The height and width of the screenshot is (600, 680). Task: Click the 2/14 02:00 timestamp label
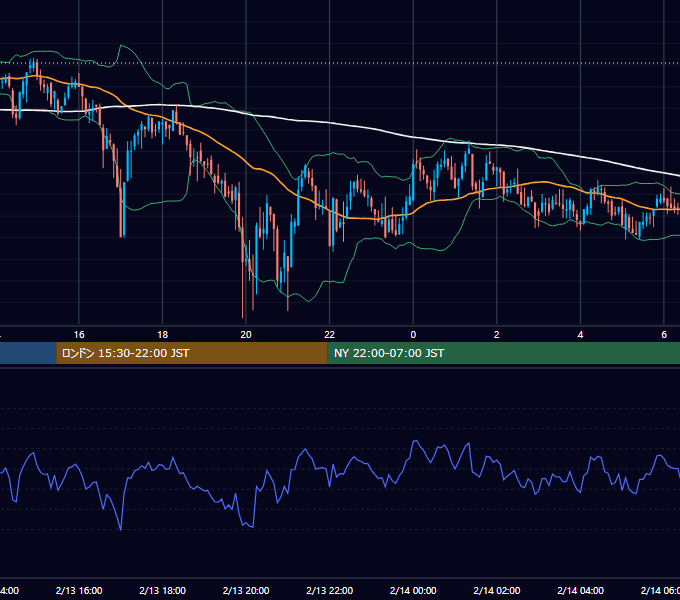coord(497,590)
